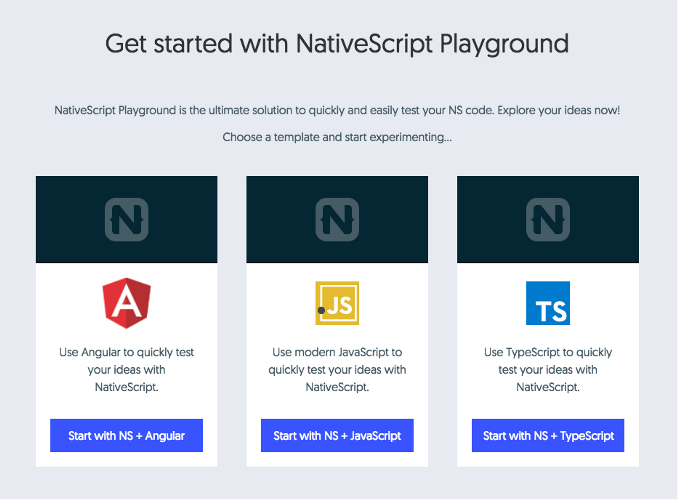Click the NativeScript logo in JavaScript card header
Screen dimensions: 678x500
click(337, 219)
